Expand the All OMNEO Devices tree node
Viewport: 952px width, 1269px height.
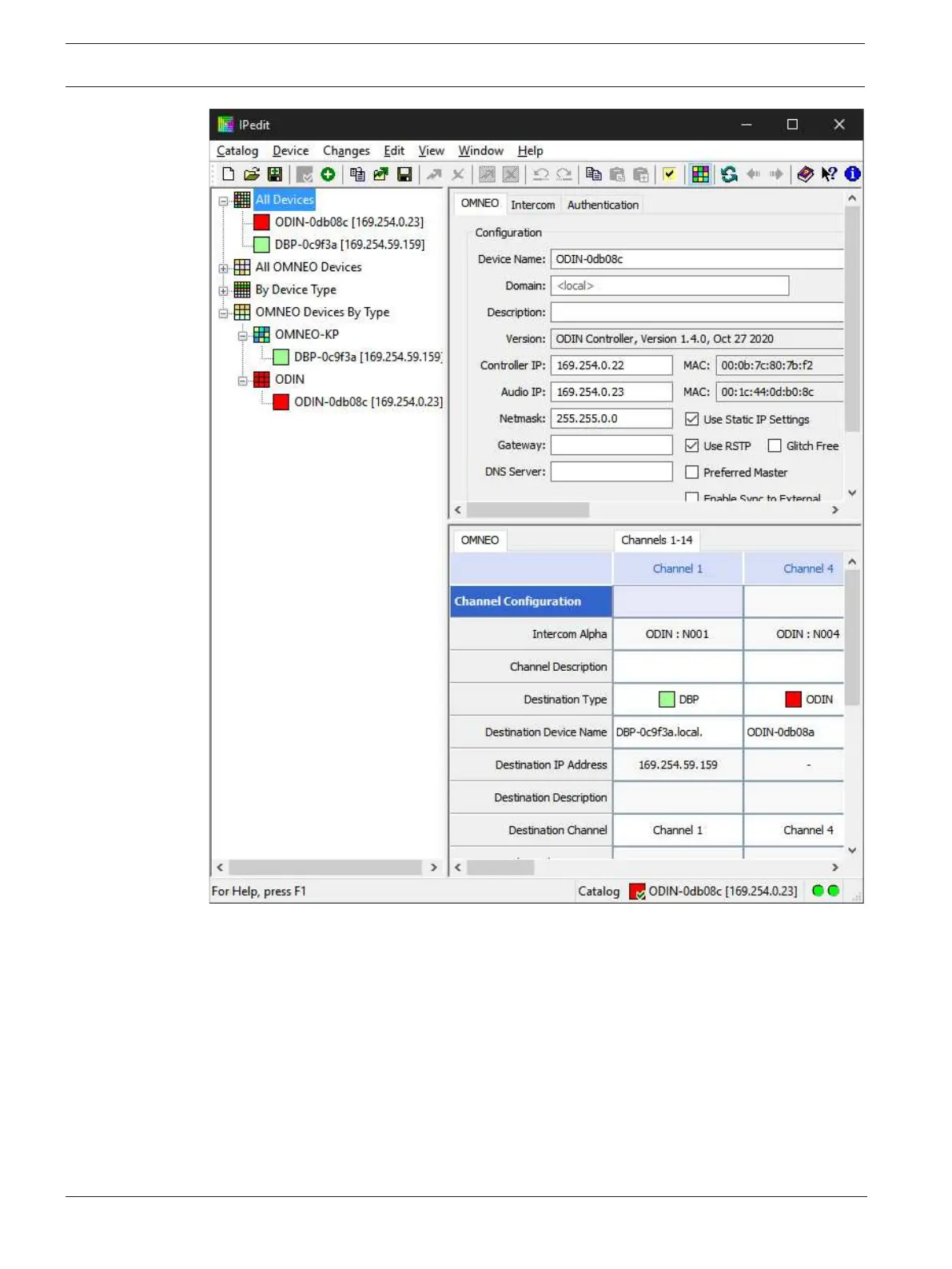click(224, 268)
